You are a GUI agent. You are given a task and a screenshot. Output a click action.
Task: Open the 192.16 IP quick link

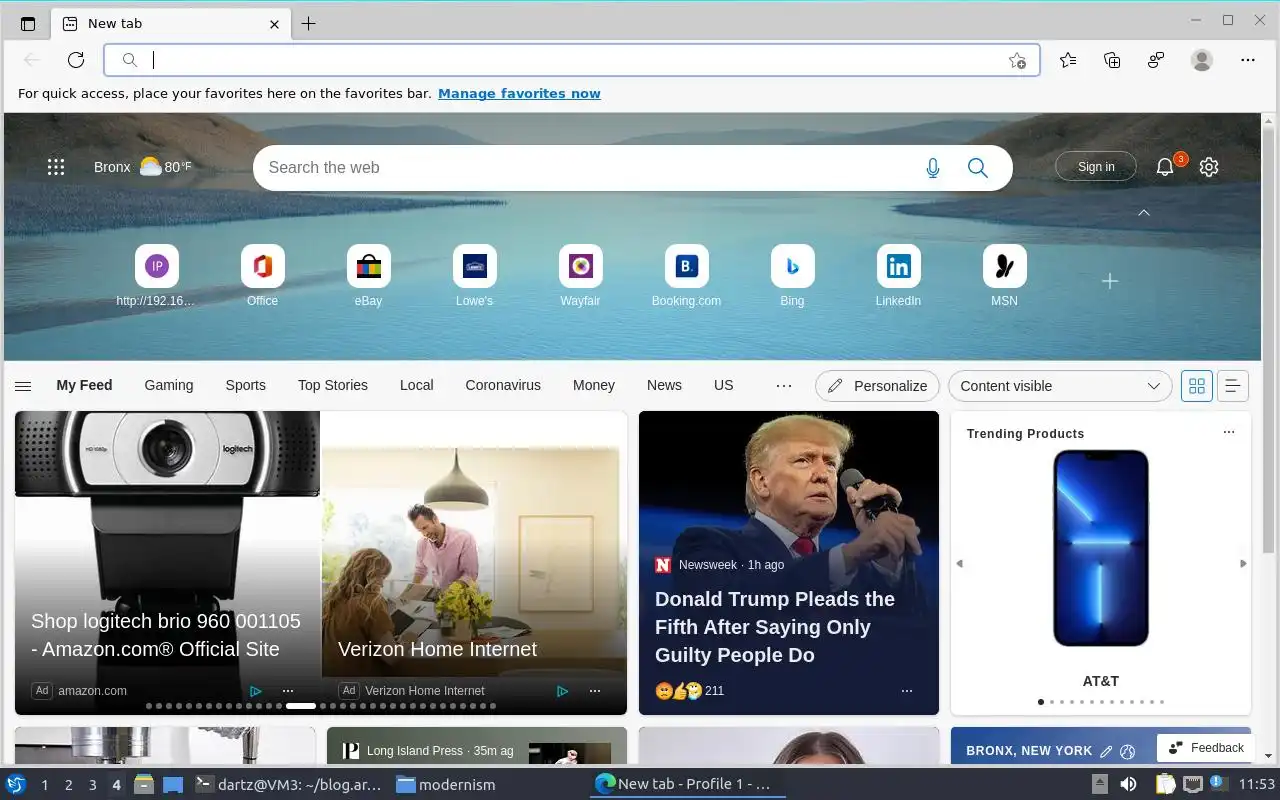click(x=157, y=275)
